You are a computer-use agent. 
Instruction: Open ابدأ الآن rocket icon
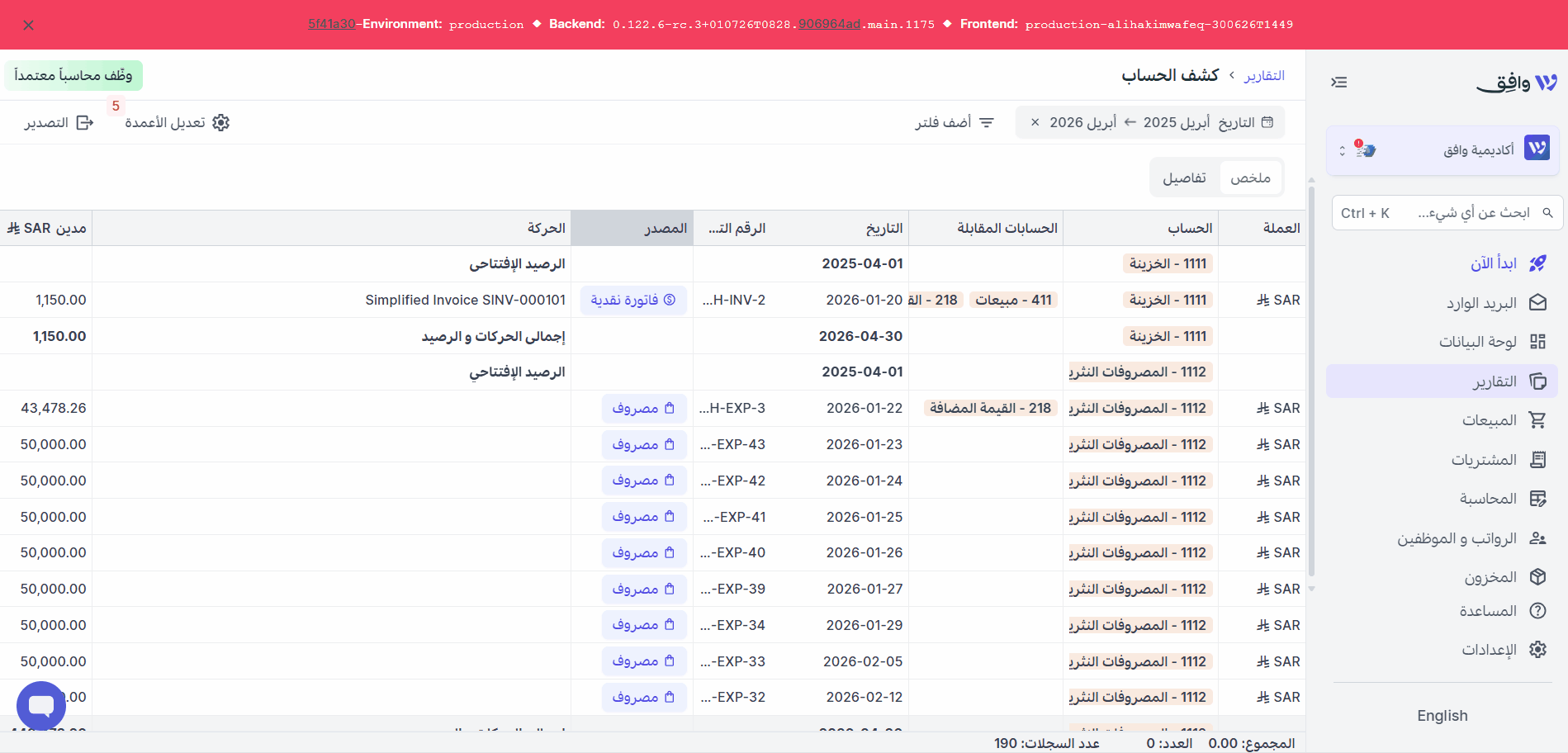[x=1537, y=263]
